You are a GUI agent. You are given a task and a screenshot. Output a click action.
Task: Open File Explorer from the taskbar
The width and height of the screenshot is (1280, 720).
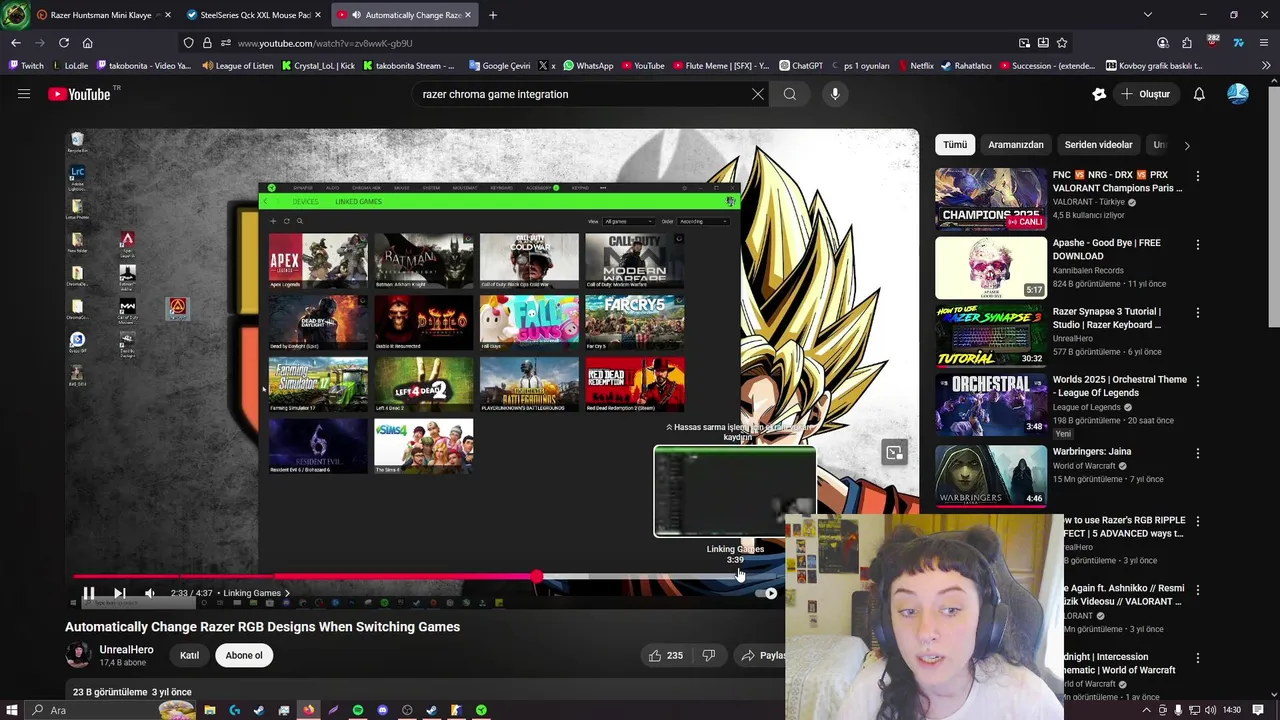(210, 710)
